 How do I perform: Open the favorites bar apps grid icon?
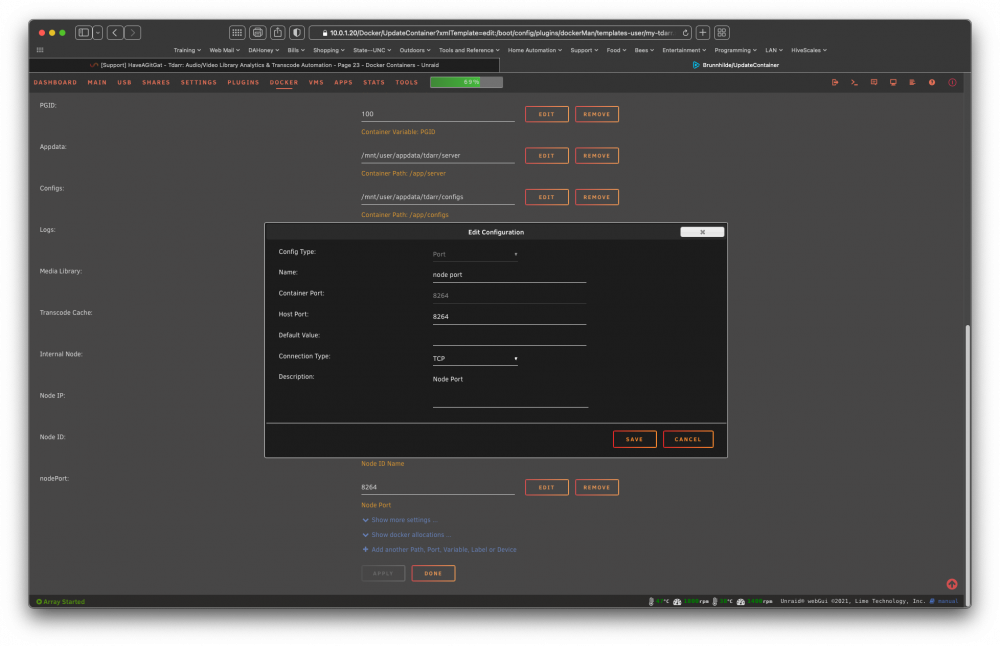point(40,50)
